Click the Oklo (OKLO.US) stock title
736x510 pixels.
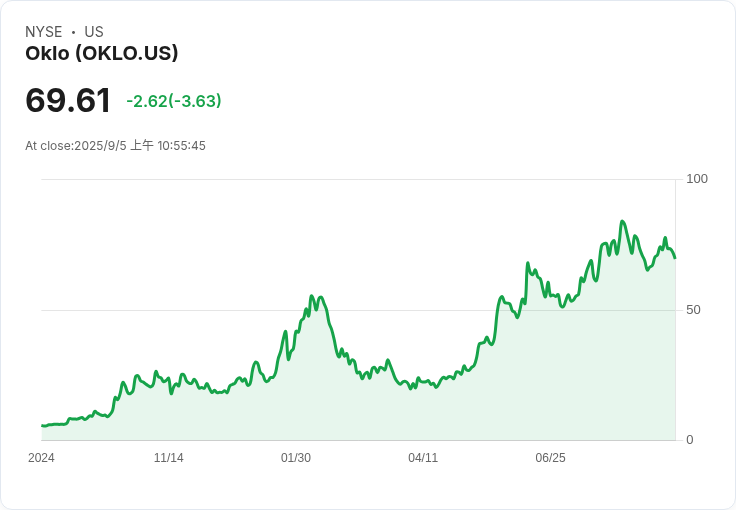[102, 53]
